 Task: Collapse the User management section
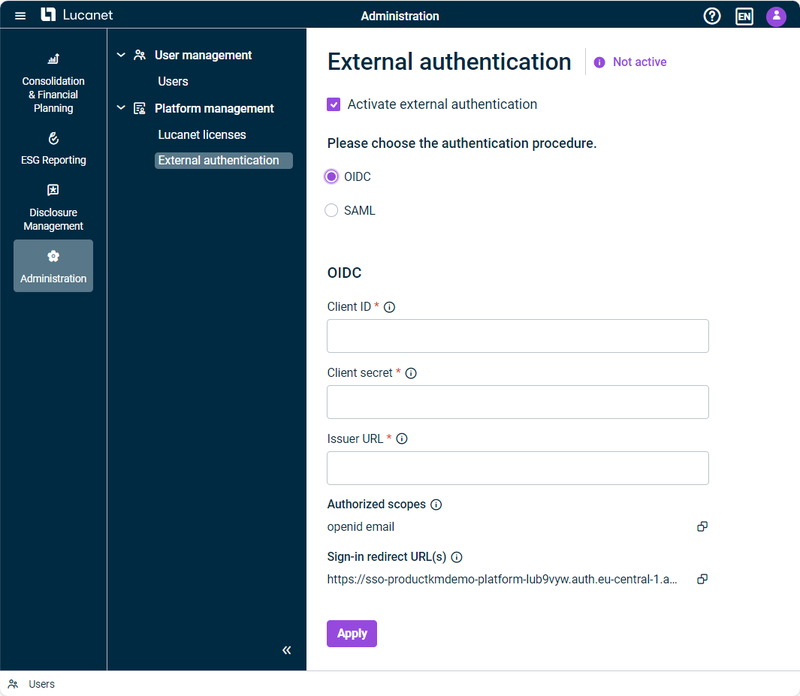click(120, 55)
